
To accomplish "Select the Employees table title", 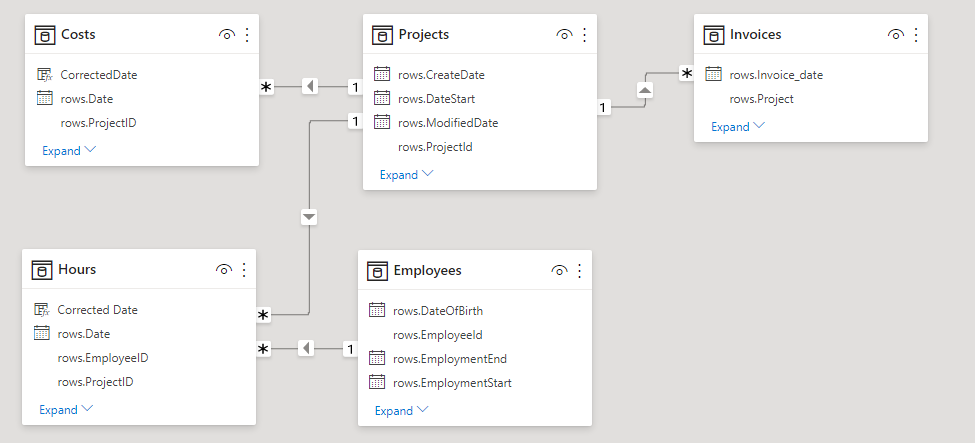I will pyautogui.click(x=428, y=270).
